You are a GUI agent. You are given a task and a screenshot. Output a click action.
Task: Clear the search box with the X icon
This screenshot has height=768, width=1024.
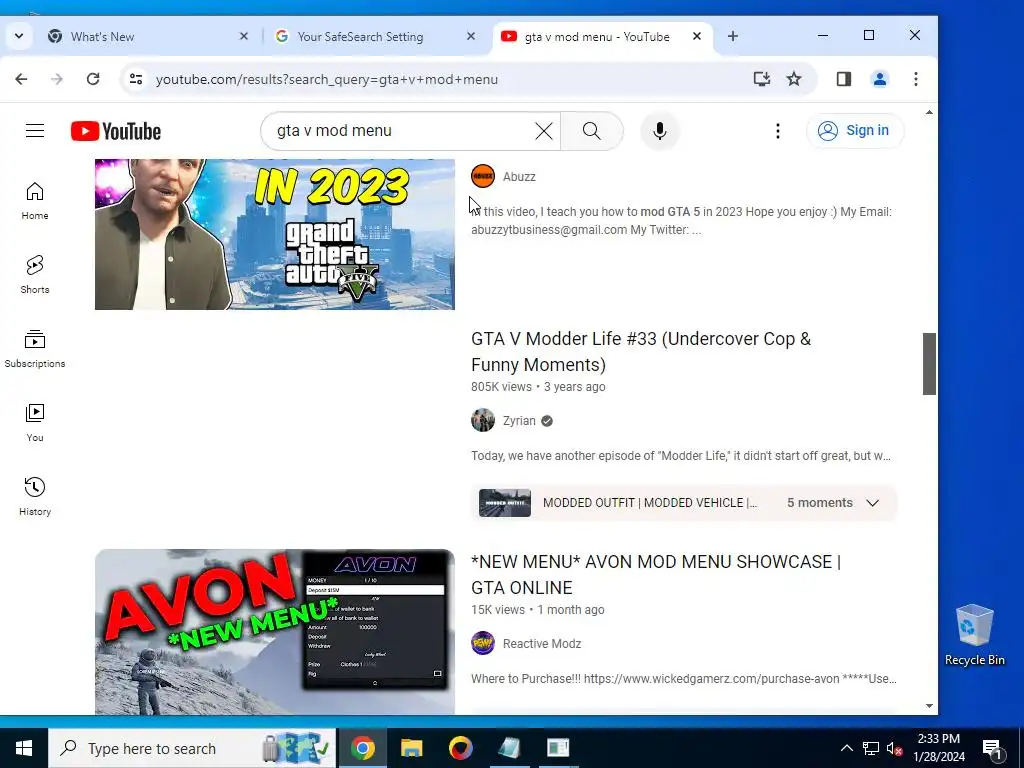click(543, 131)
